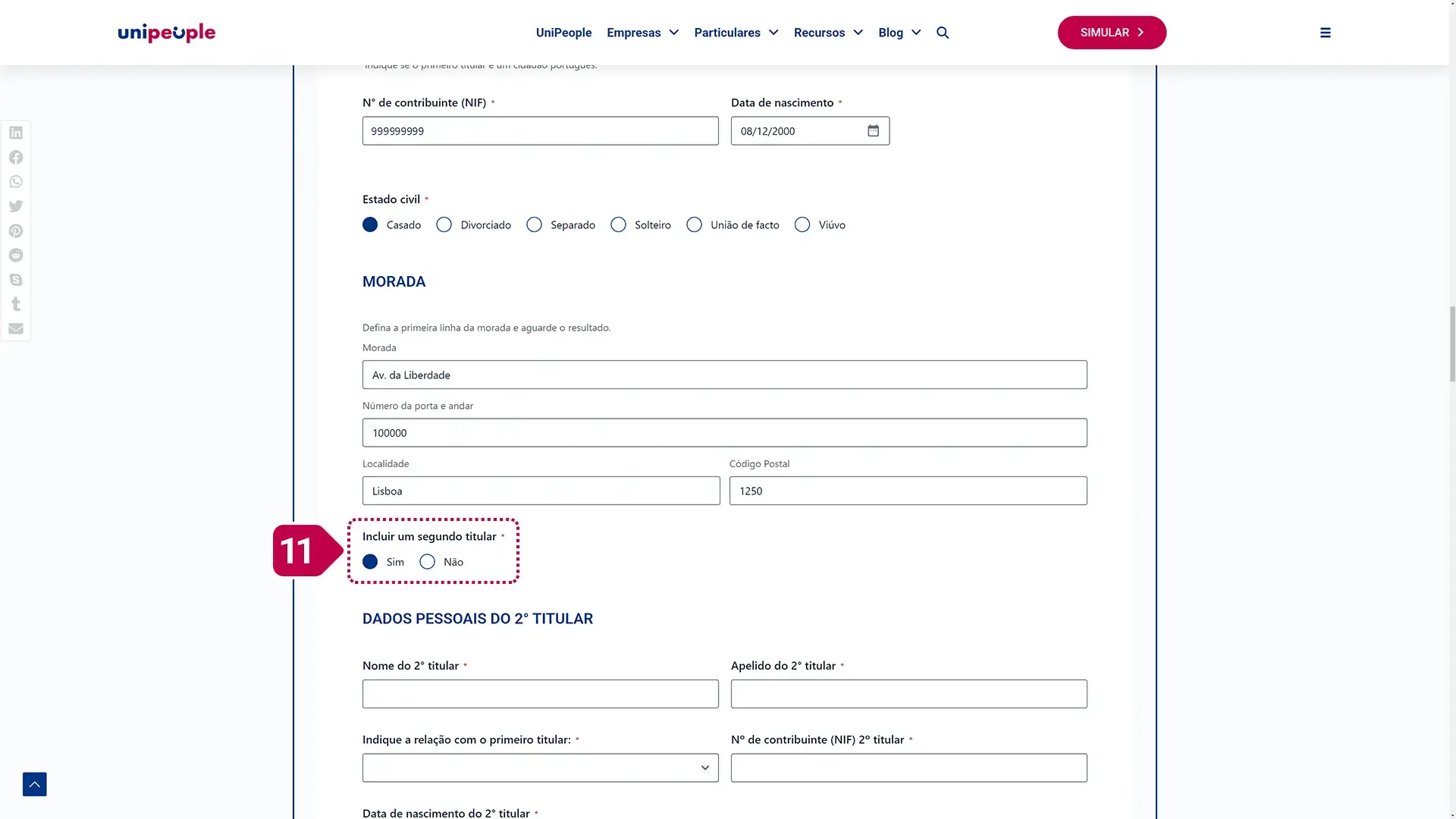Click the Nome do 2º titular field
The height and width of the screenshot is (819, 1456).
point(540,694)
